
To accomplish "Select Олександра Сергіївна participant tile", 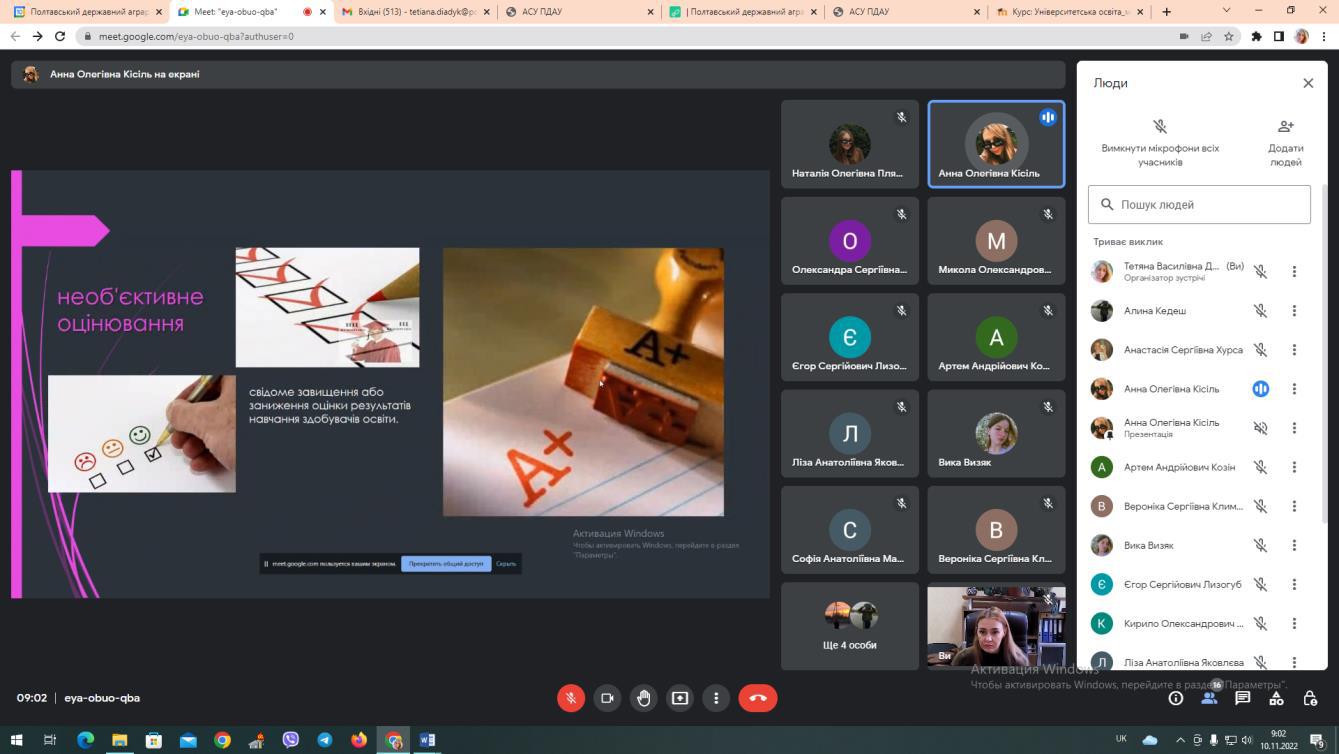I will pos(849,241).
